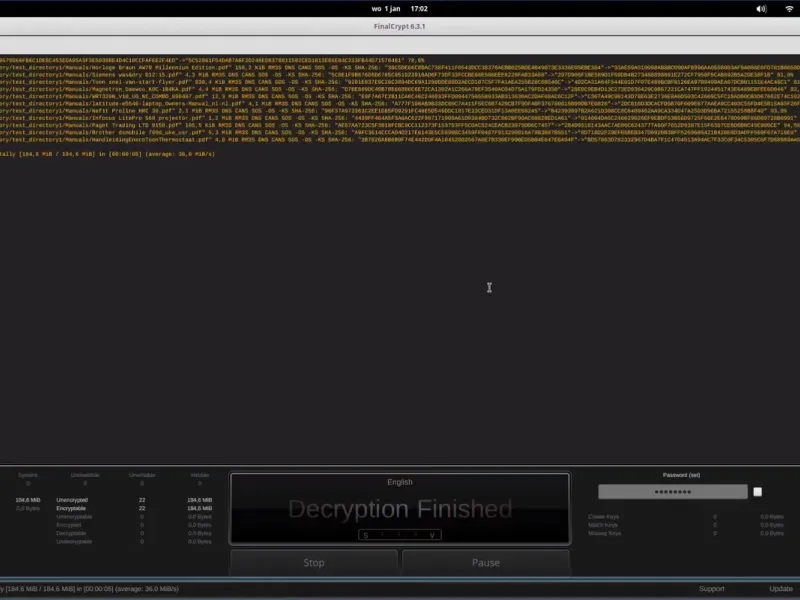
Task: Click the password input field
Action: click(672, 492)
